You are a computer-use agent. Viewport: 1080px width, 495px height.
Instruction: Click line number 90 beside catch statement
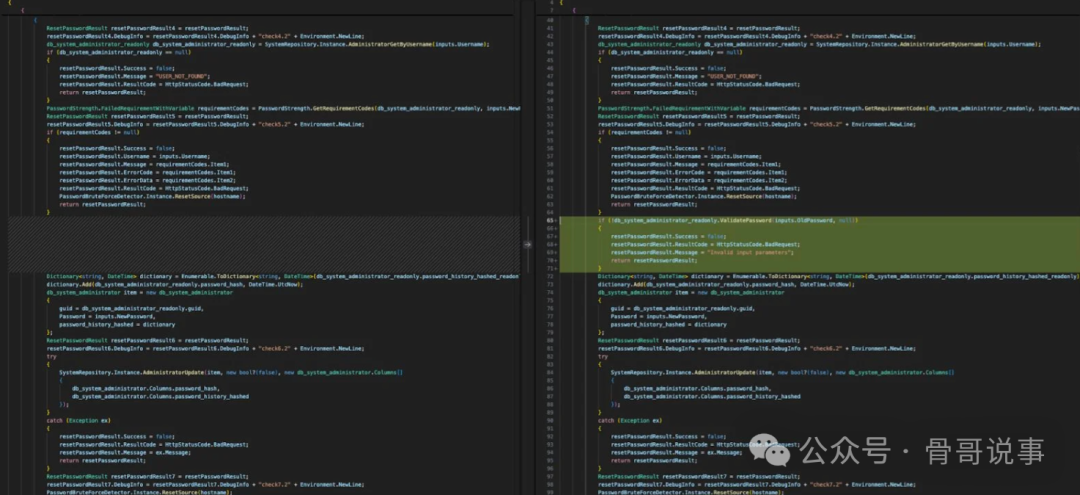[548, 420]
